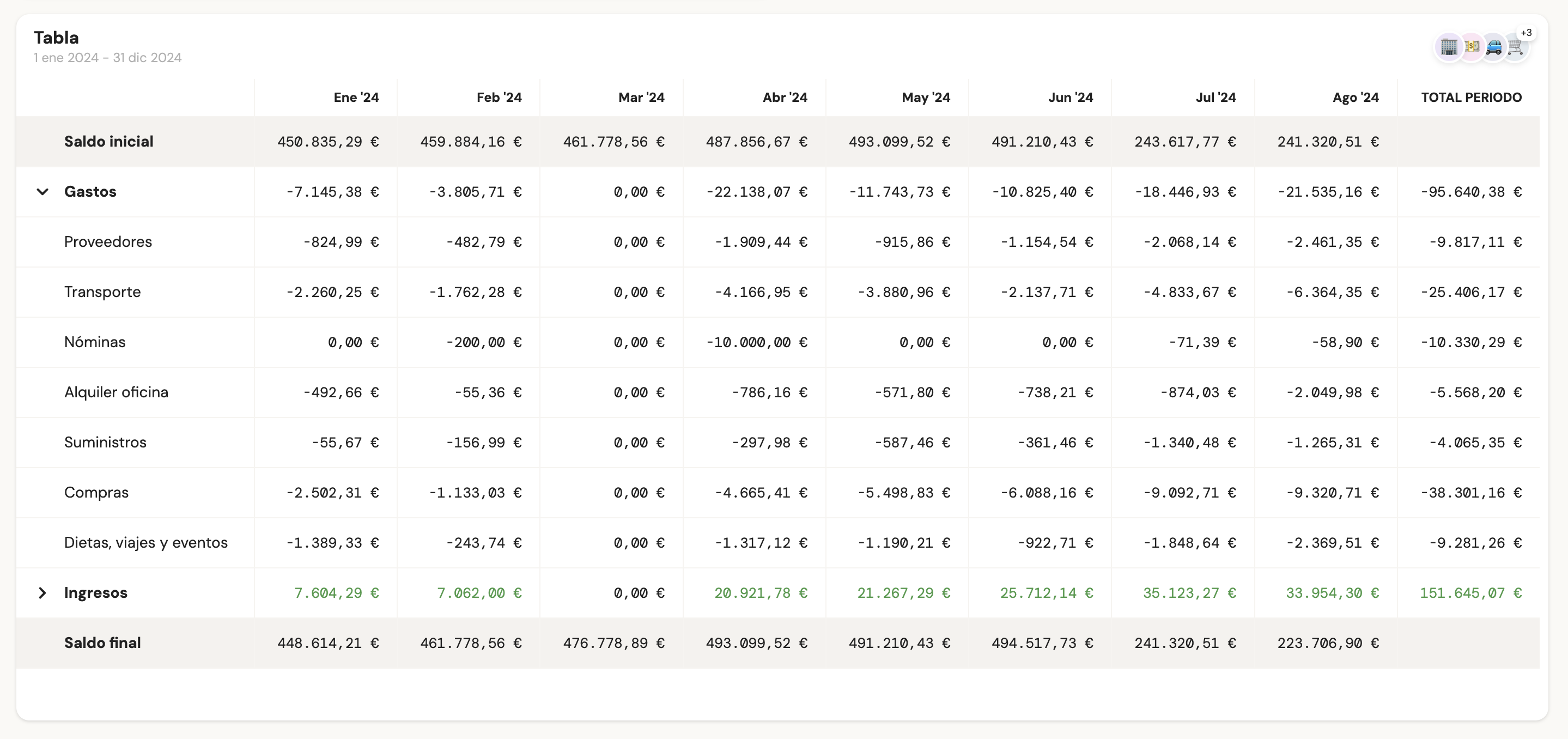
Task: Click the dollar banknote category icon
Action: click(x=1472, y=47)
